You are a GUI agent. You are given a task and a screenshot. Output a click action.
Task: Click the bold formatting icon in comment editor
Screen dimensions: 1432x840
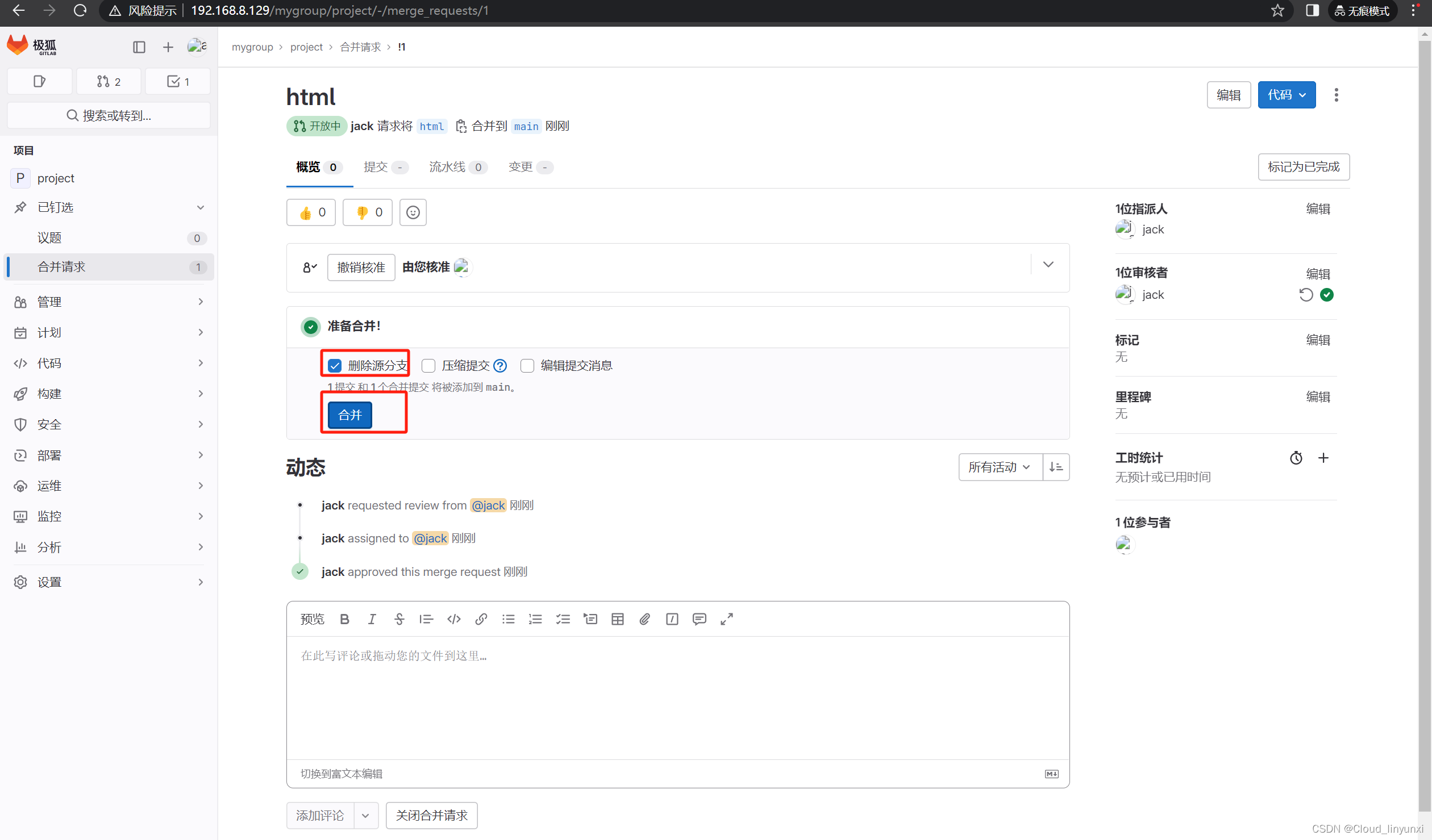(344, 619)
